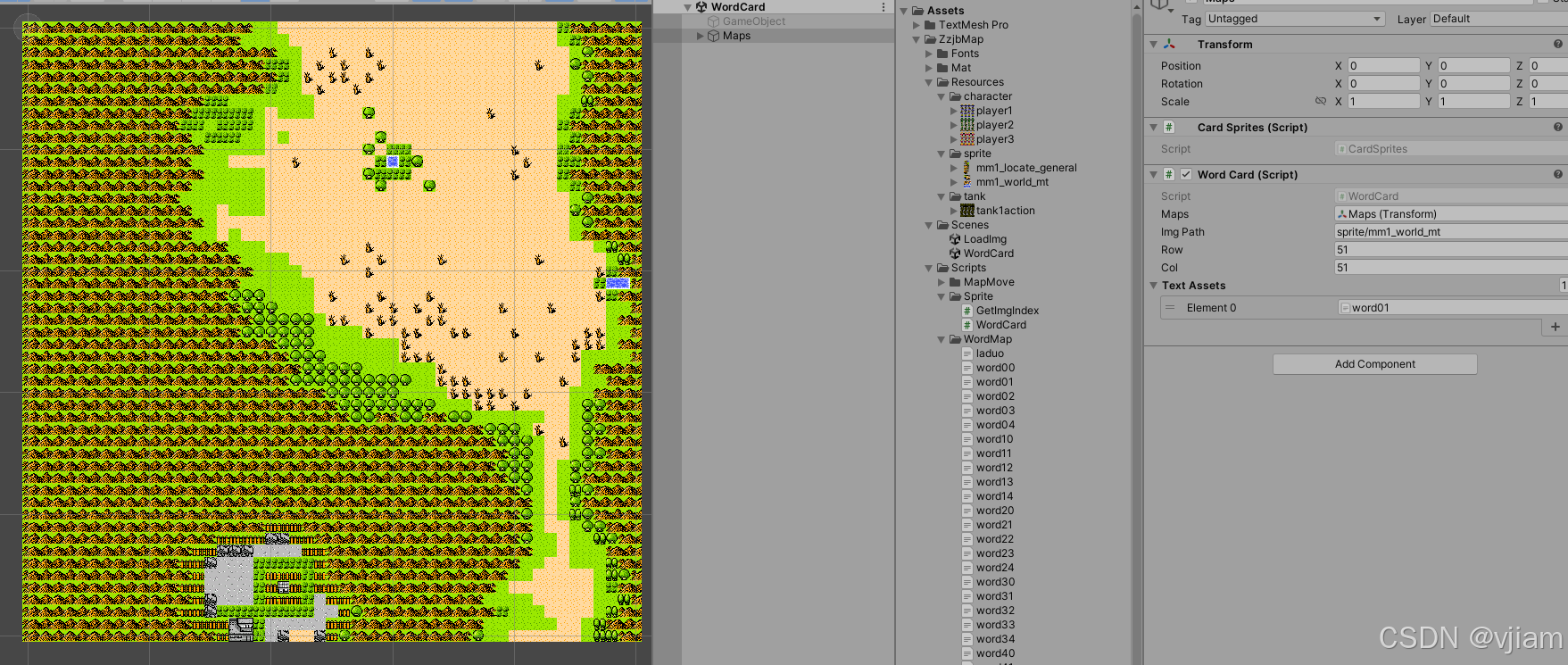Select the word10 text asset
The height and width of the screenshot is (665, 1568).
(x=988, y=439)
